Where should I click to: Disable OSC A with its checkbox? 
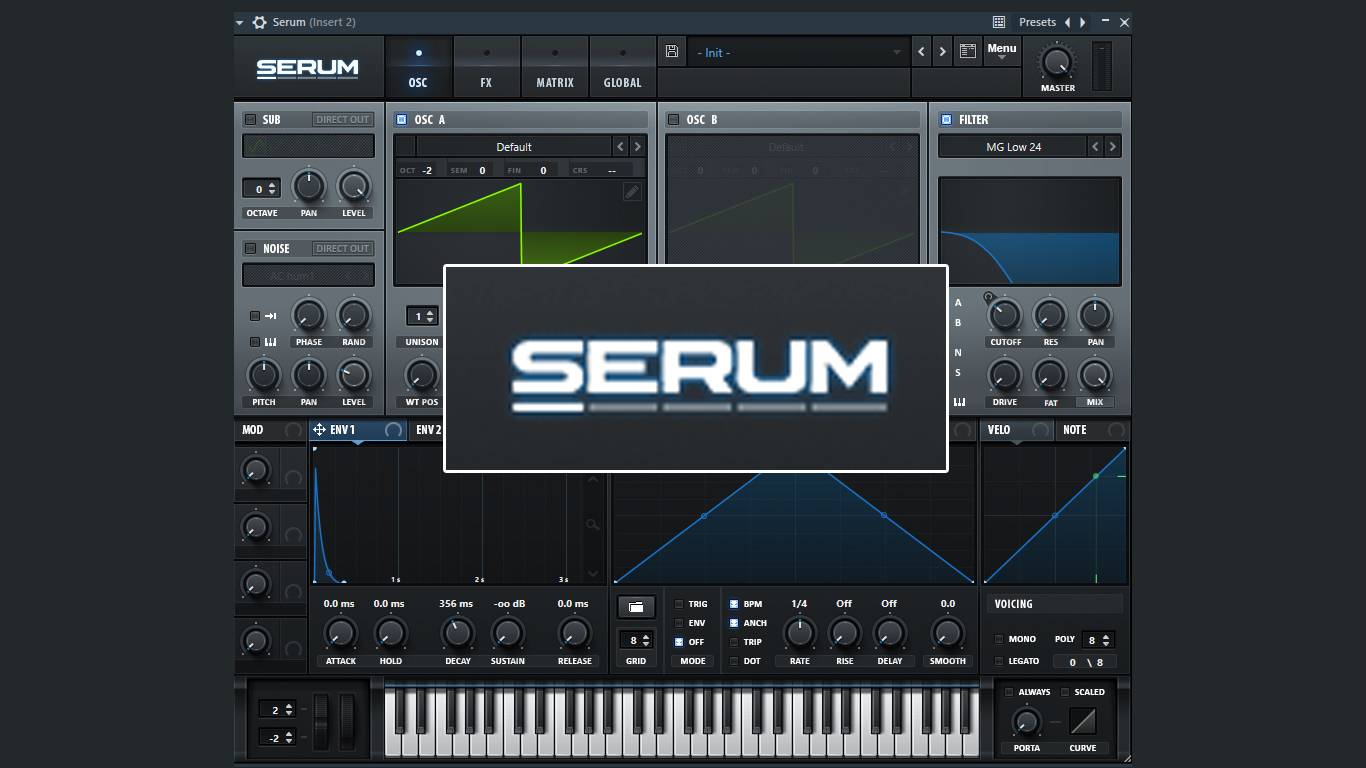click(x=402, y=119)
